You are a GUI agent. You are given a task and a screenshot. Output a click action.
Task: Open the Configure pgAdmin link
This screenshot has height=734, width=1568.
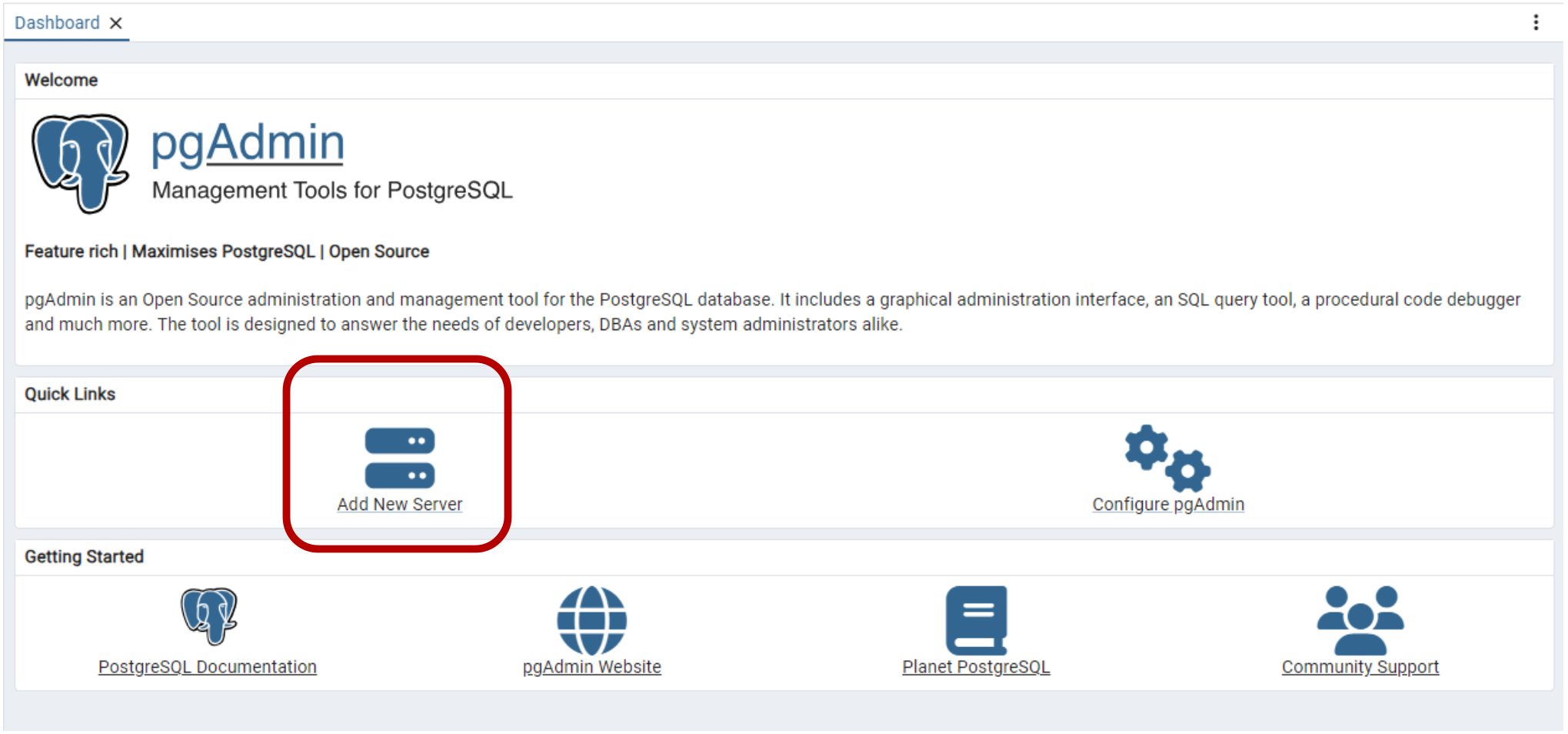pyautogui.click(x=1168, y=504)
